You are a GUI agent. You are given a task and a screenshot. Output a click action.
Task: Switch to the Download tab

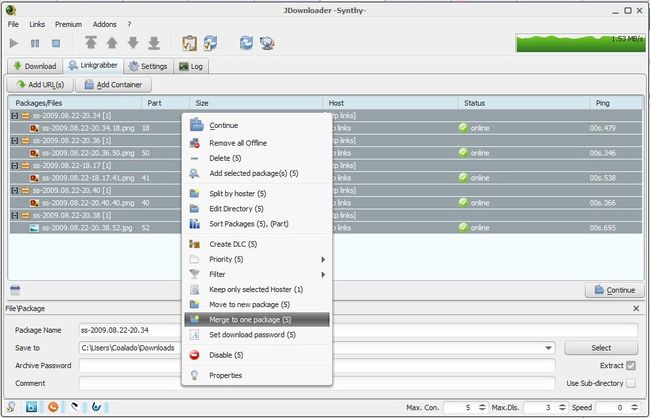coord(35,66)
